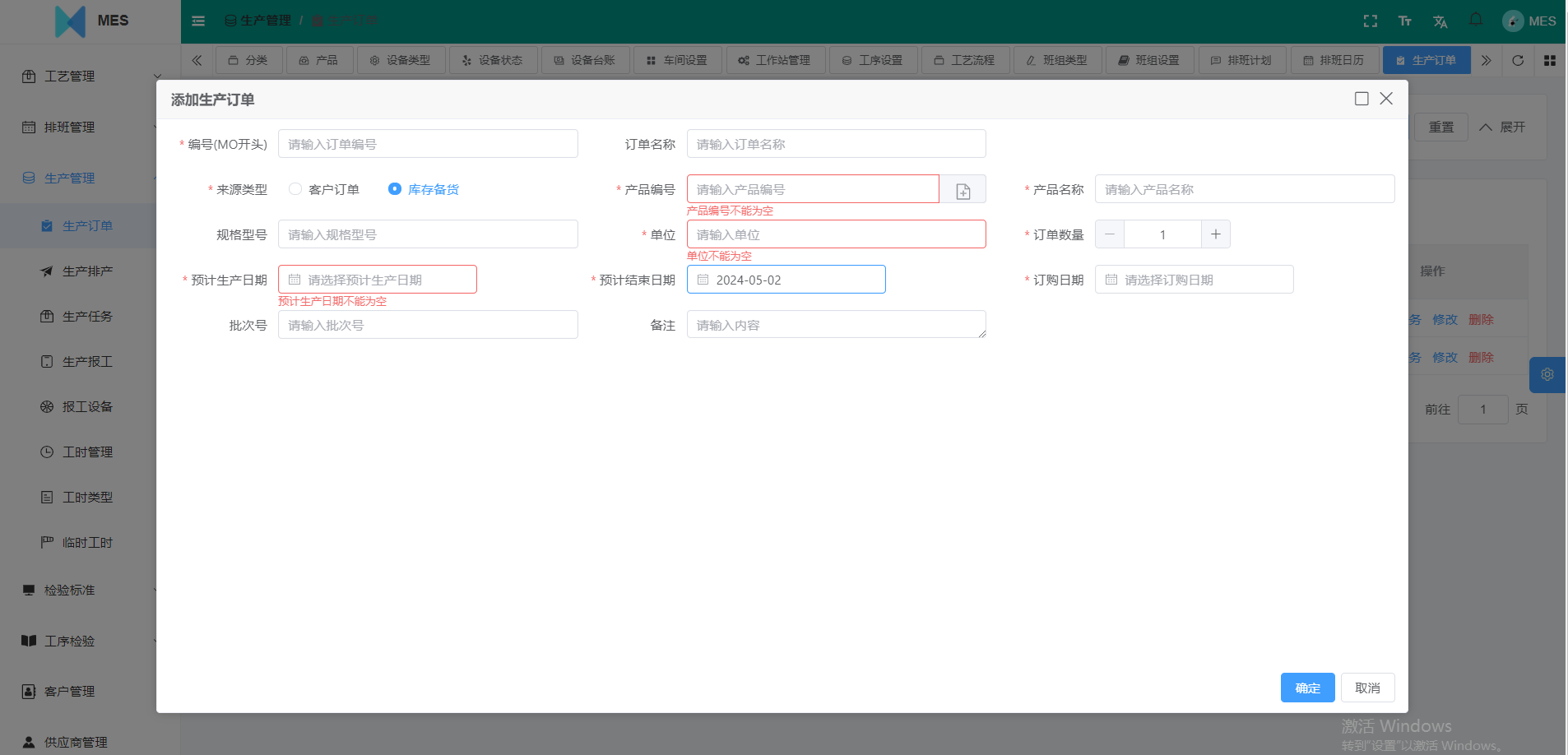Open the product picker beside 产品编号
This screenshot has height=755, width=1568.
pyautogui.click(x=963, y=188)
